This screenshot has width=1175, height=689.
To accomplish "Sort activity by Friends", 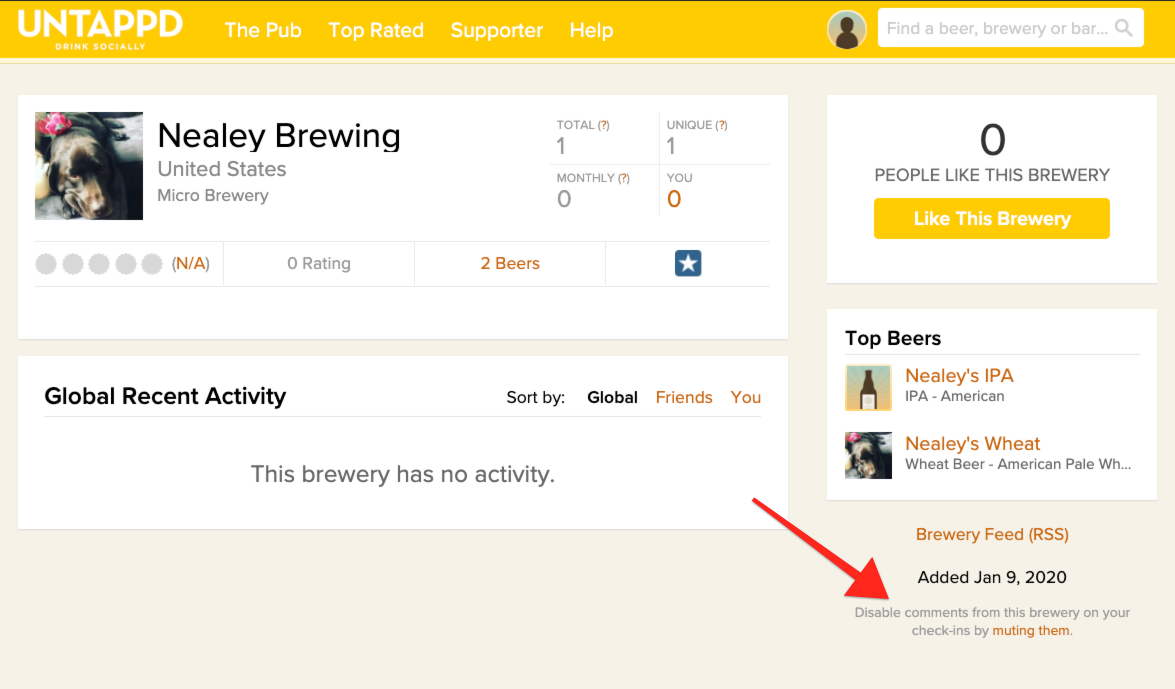I will click(x=684, y=397).
